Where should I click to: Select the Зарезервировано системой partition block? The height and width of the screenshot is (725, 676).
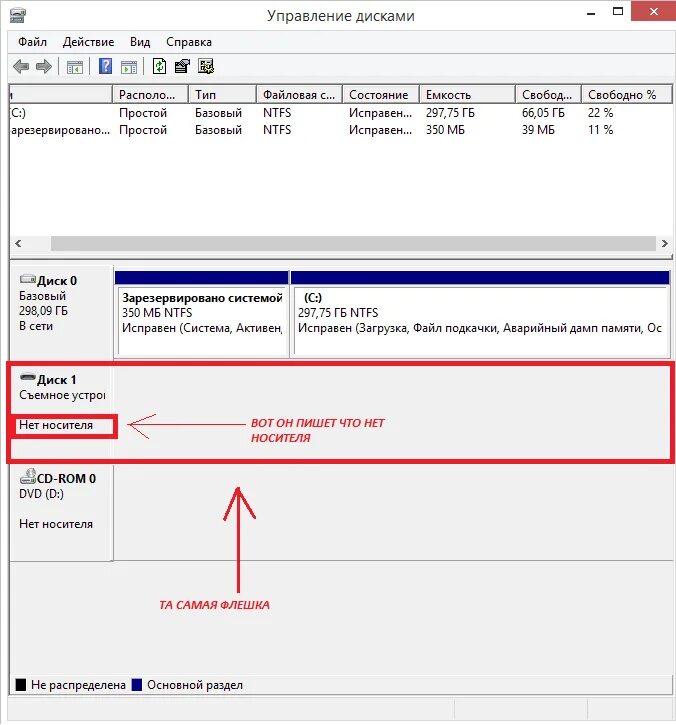202,314
